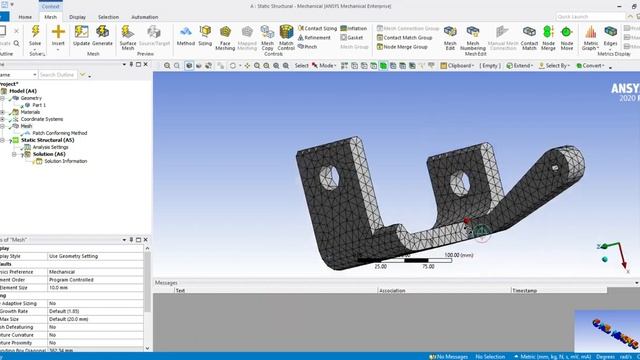This screenshot has width=640, height=360.
Task: Select Part 1 in the outline tree
Action: click(39, 105)
